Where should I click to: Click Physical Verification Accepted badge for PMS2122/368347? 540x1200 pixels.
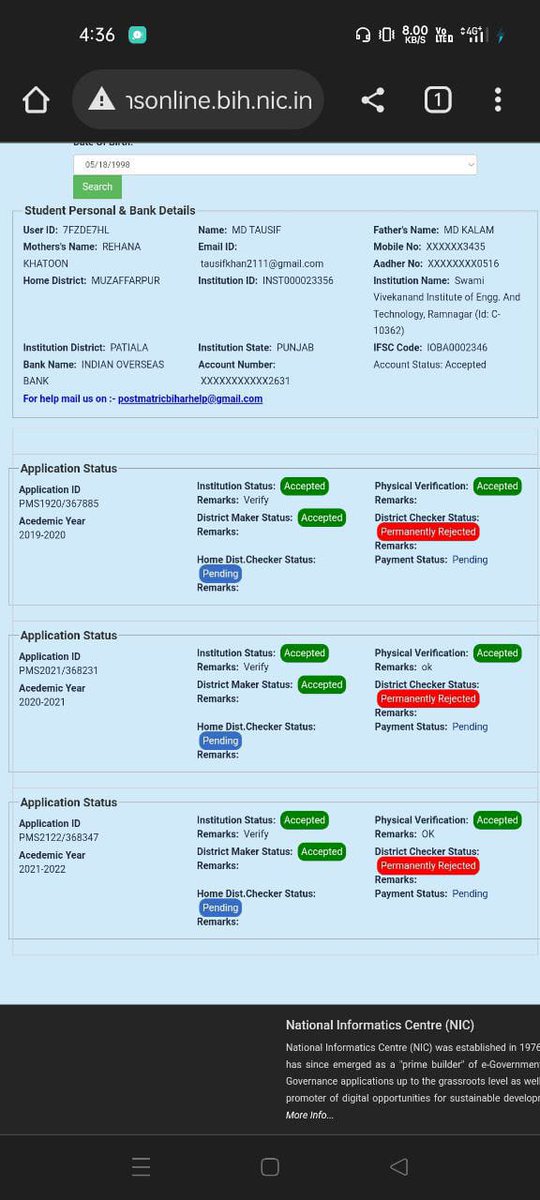(497, 820)
